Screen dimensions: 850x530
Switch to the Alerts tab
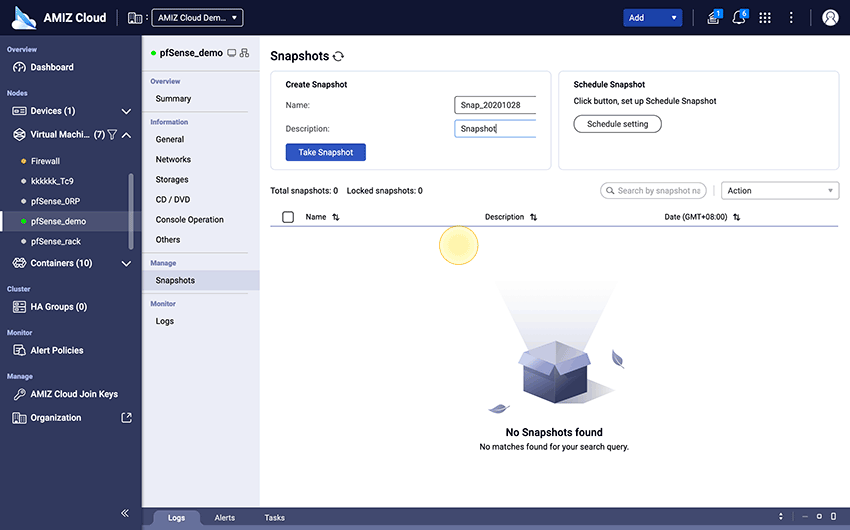tap(225, 518)
